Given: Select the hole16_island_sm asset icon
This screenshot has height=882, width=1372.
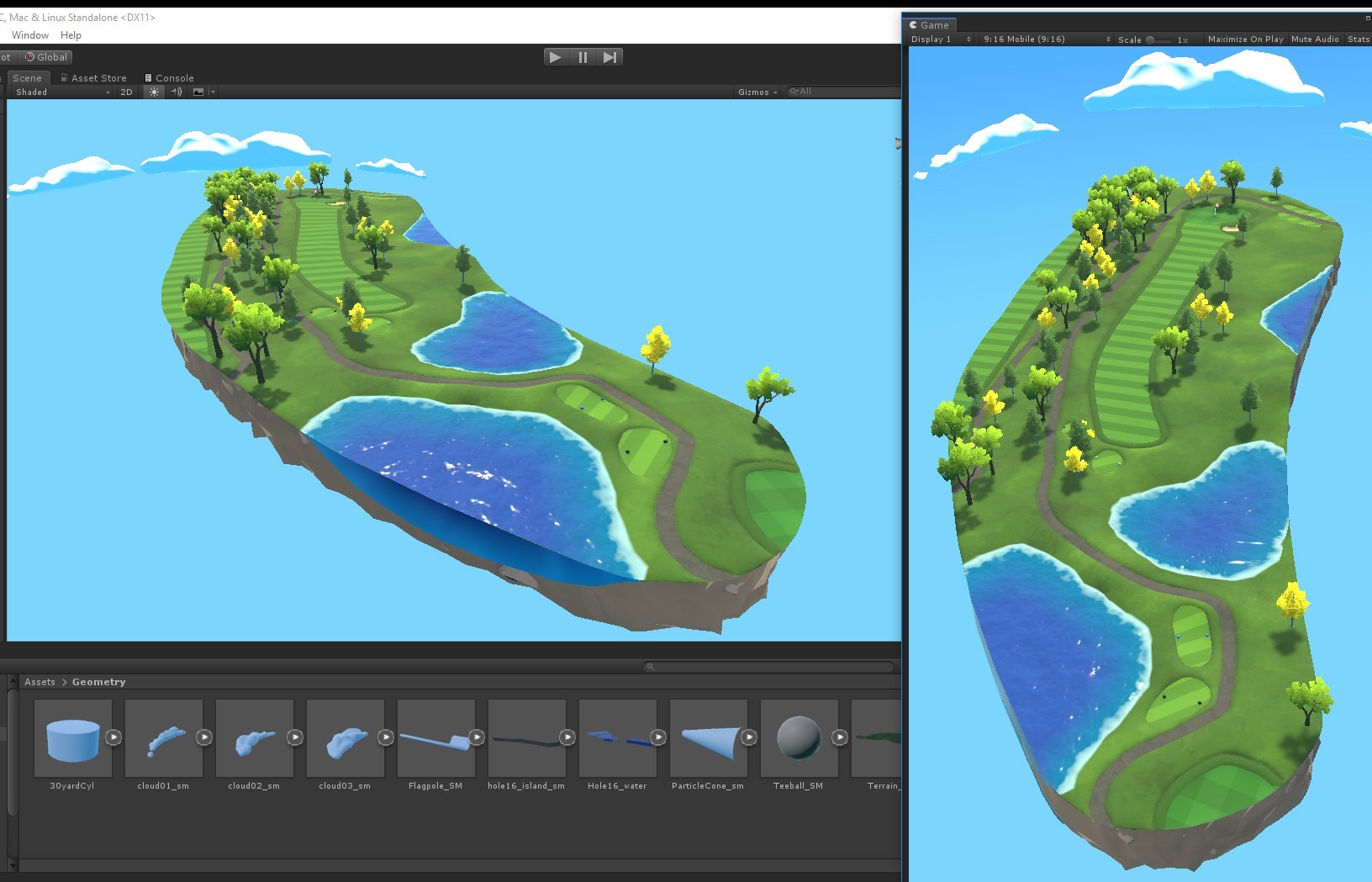Looking at the screenshot, I should click(527, 738).
